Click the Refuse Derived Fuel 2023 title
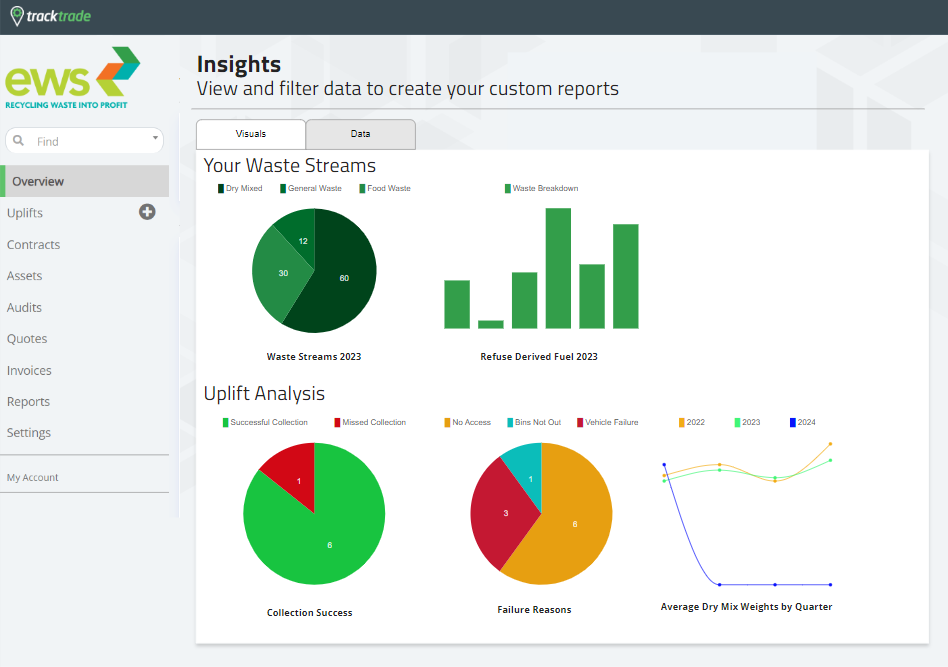 pyautogui.click(x=539, y=357)
